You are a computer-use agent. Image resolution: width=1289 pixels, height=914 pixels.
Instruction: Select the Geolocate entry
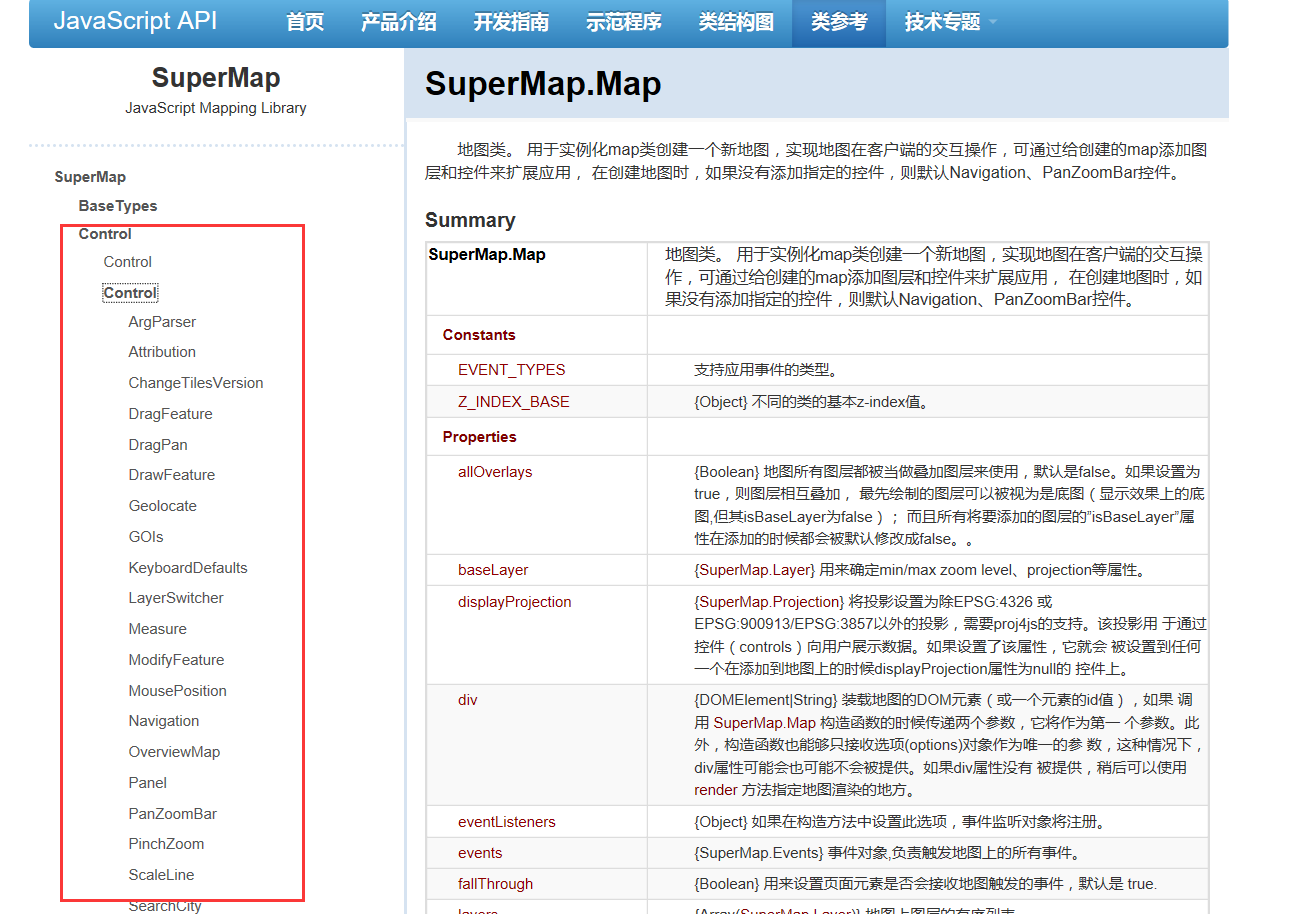(163, 506)
